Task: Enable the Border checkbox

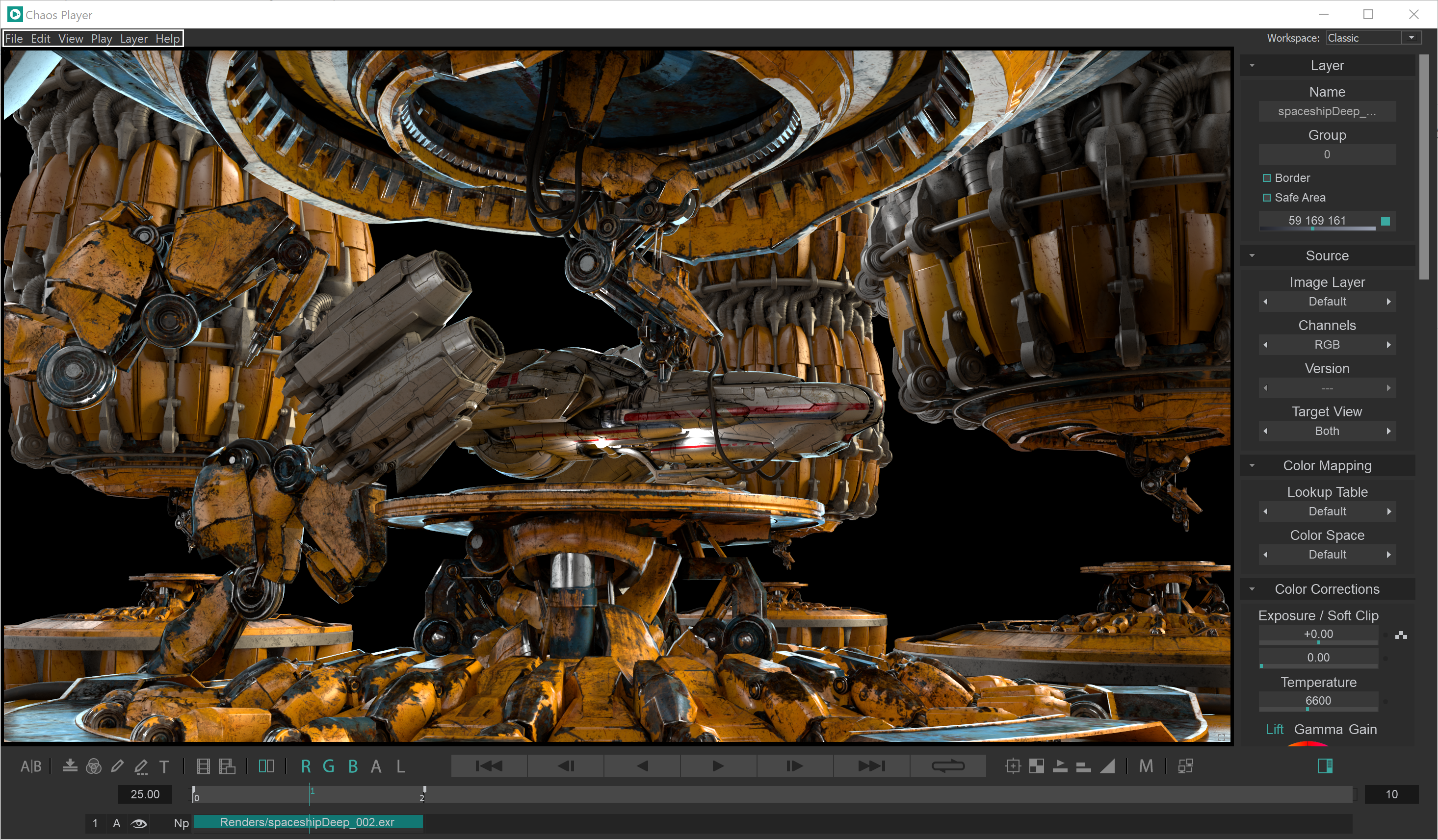Action: click(x=1267, y=178)
